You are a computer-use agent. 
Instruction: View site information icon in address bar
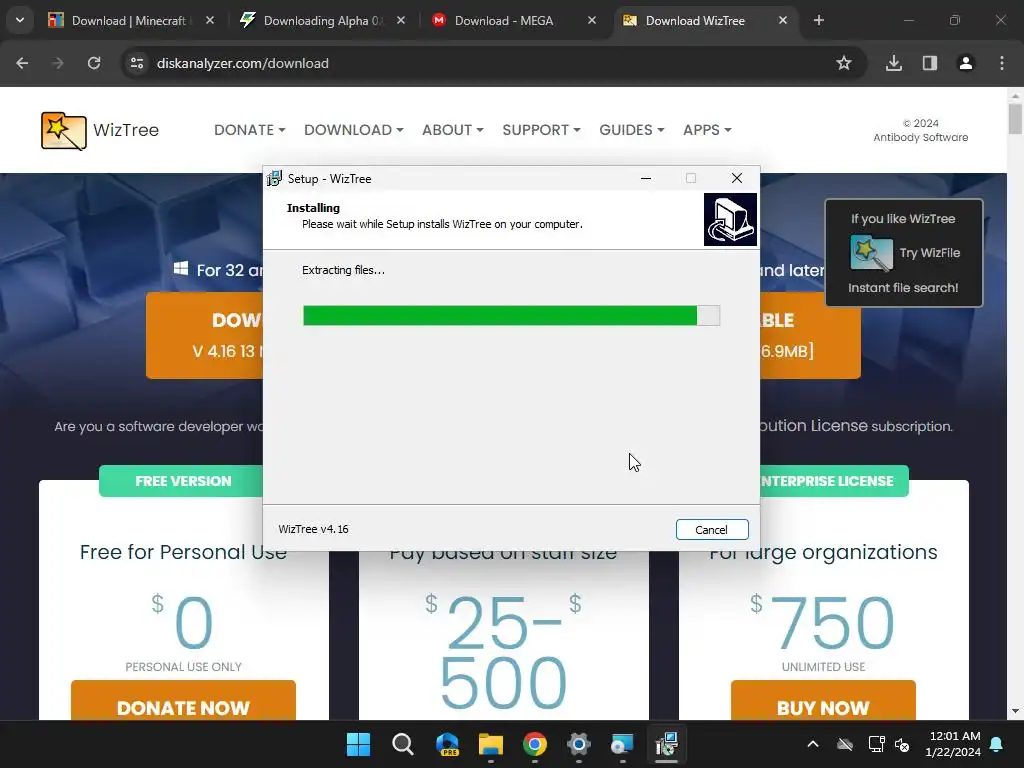tap(137, 63)
